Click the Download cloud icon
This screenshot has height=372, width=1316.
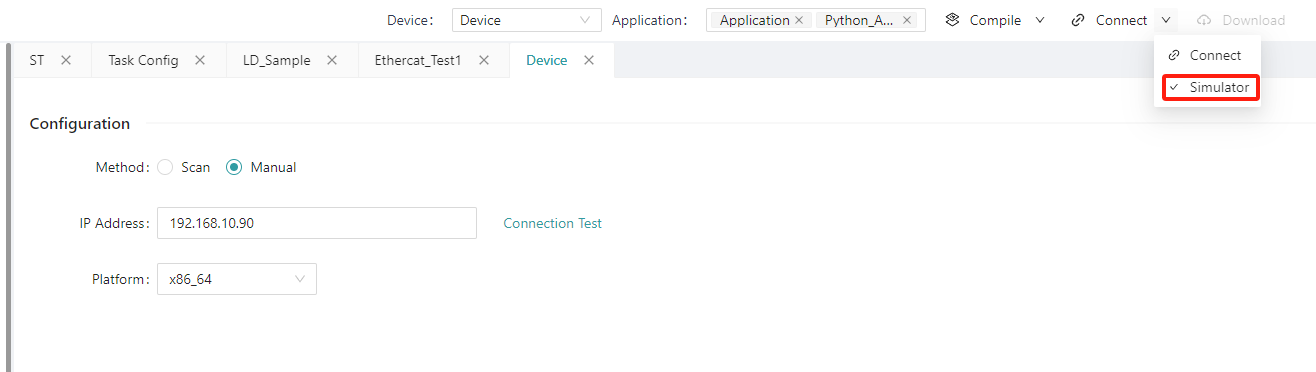[x=1204, y=20]
